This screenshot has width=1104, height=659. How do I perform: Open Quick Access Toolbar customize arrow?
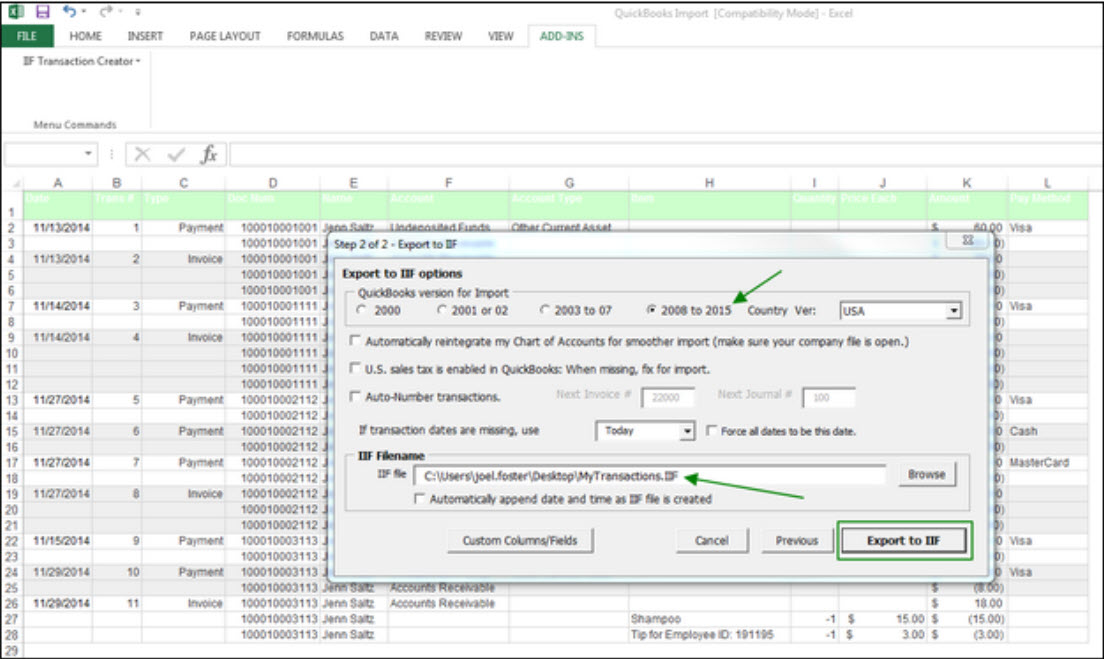coord(137,12)
